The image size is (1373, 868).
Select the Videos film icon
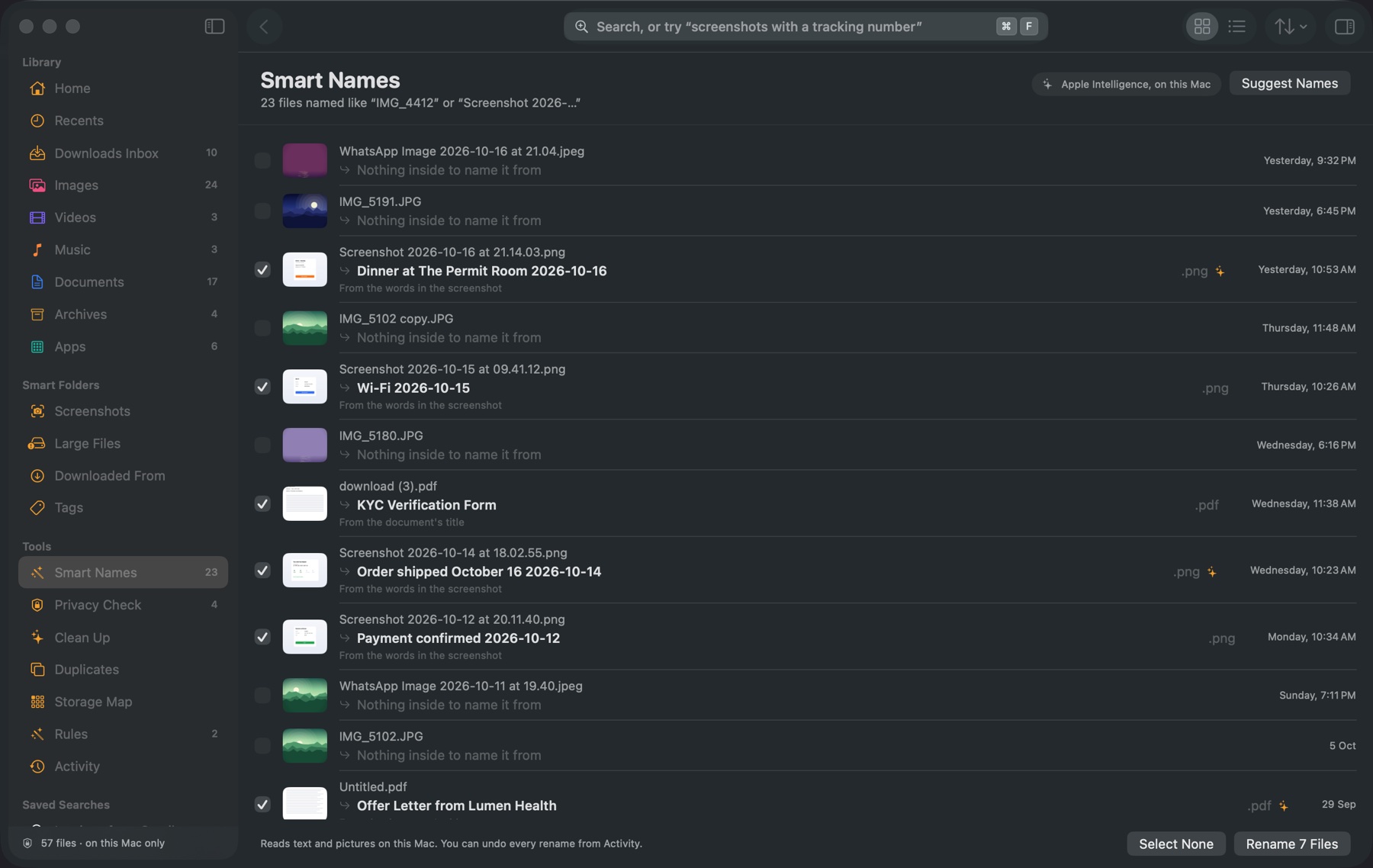pyautogui.click(x=37, y=217)
